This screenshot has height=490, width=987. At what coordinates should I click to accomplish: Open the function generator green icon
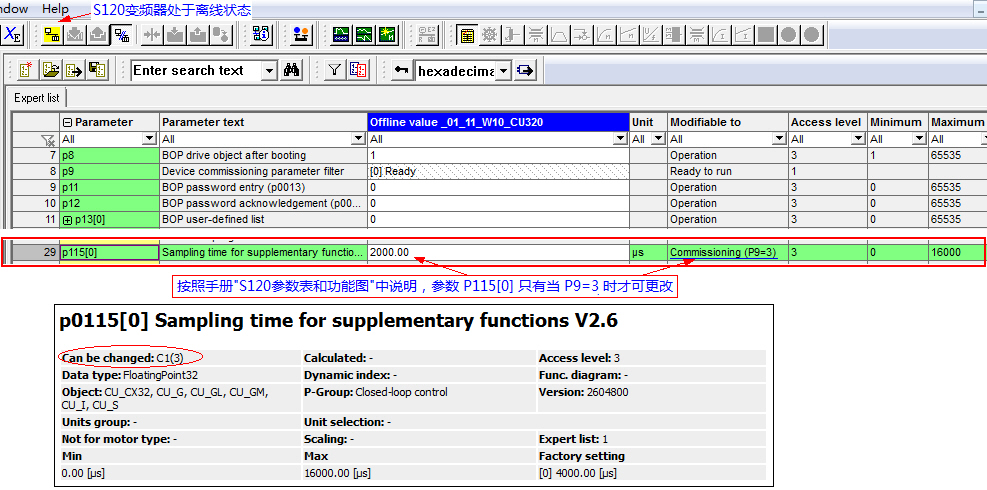click(364, 35)
